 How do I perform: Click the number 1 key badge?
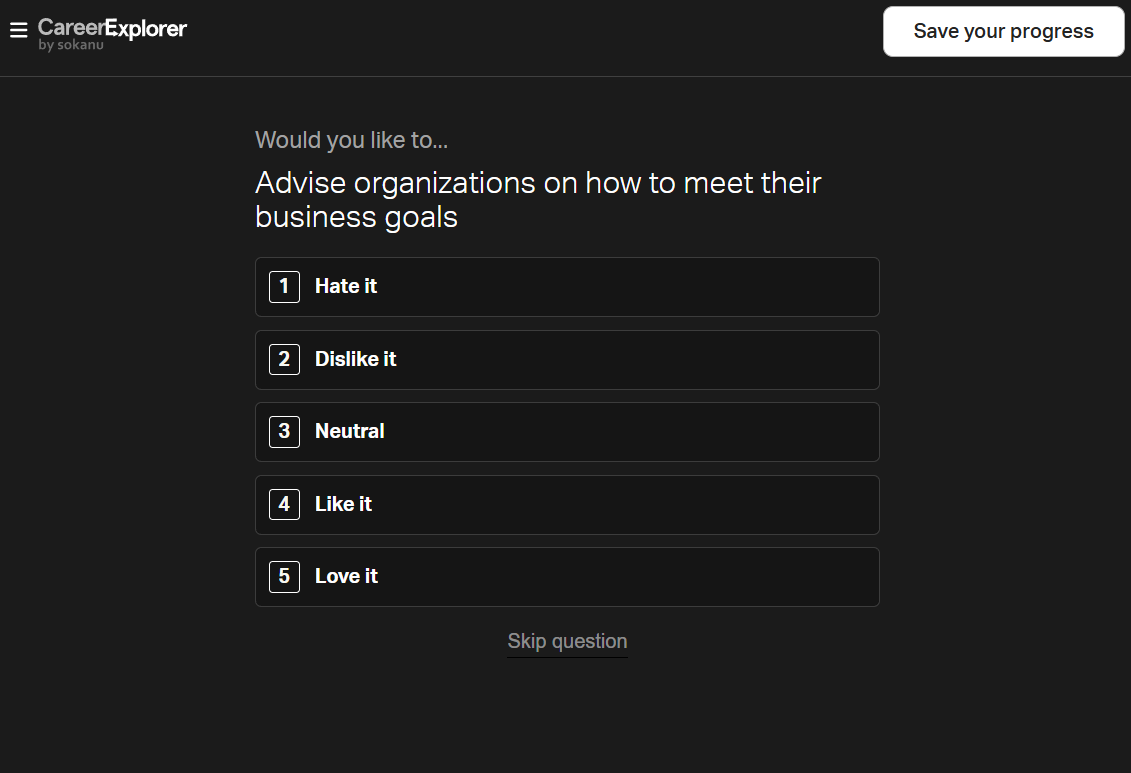pos(284,287)
